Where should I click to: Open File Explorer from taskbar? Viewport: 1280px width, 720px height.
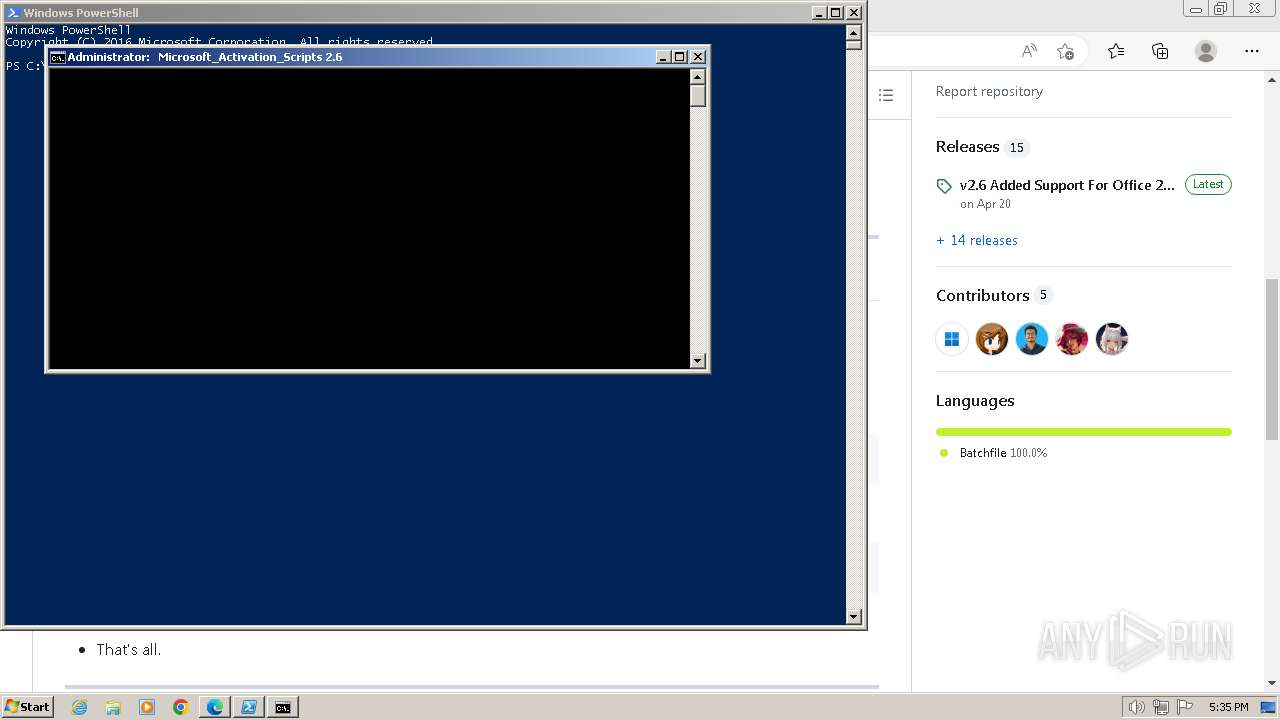coord(113,707)
